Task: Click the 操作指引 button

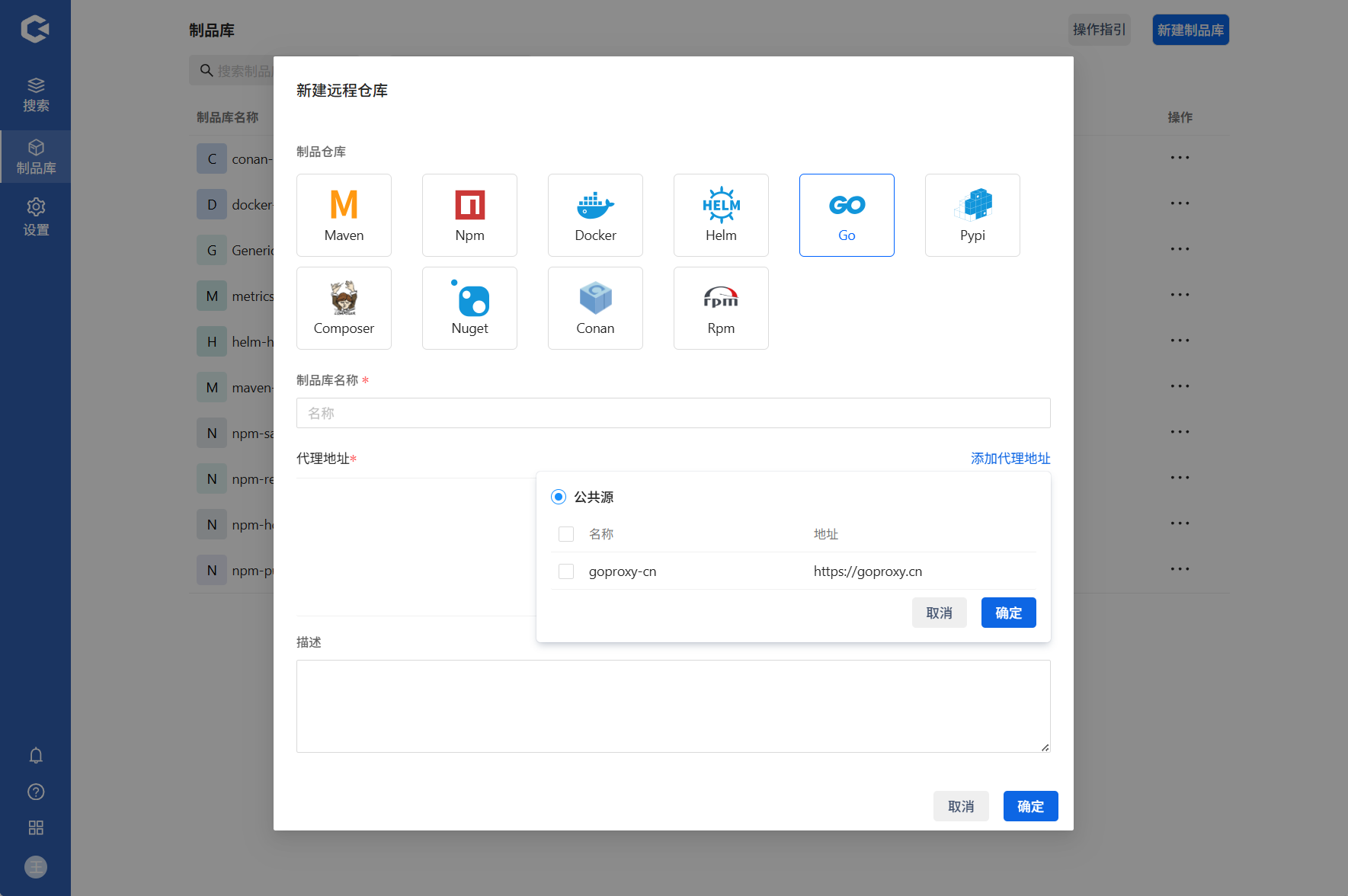Action: (1099, 30)
